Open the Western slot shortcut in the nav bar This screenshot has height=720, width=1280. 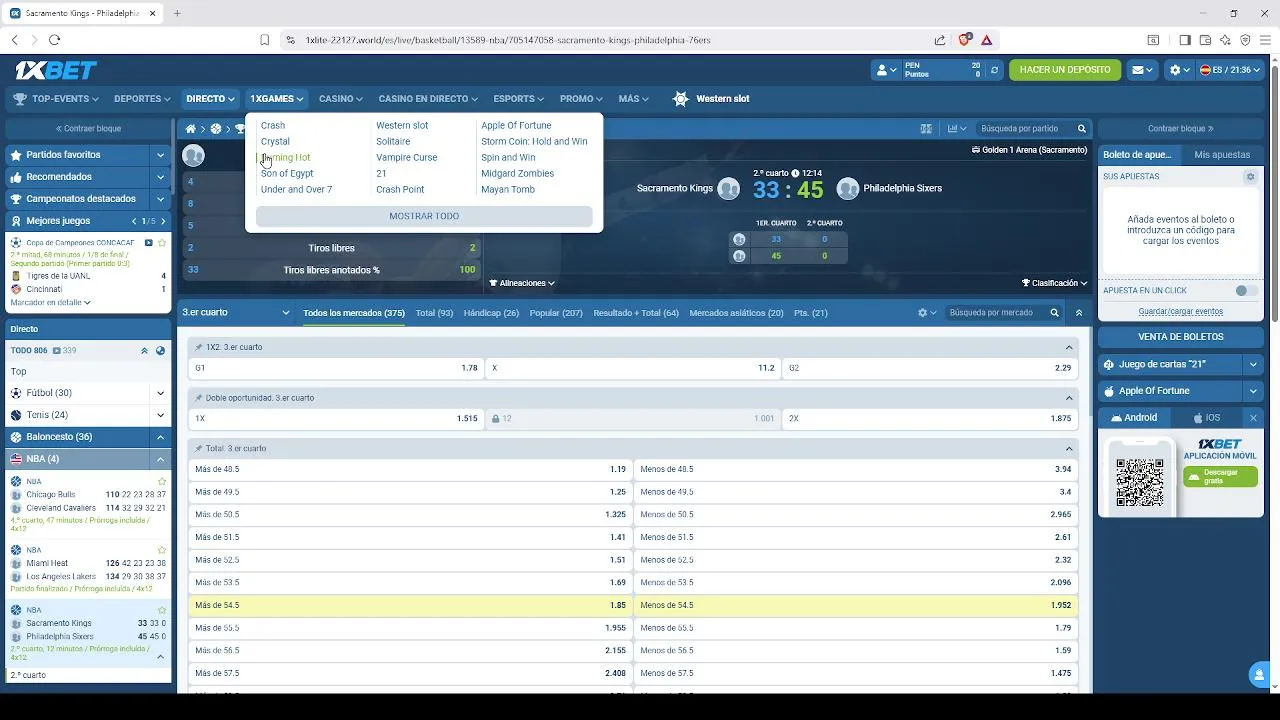(x=711, y=99)
